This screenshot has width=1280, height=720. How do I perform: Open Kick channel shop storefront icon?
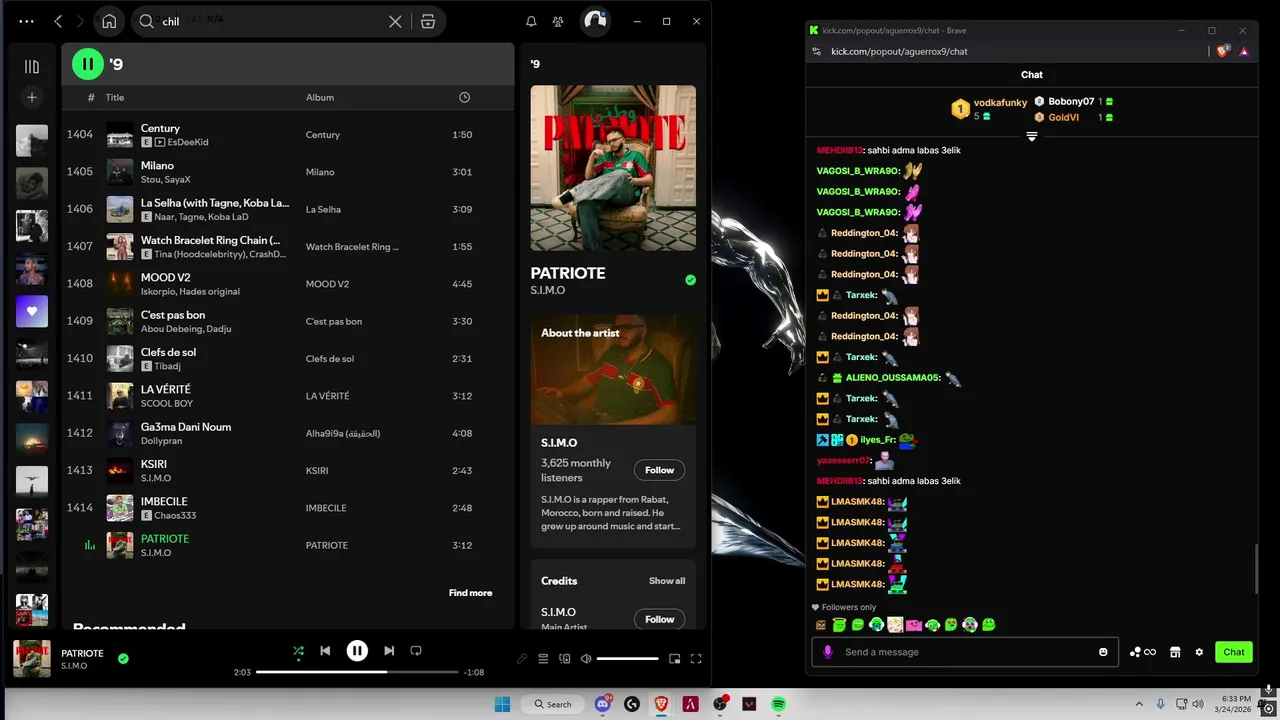tap(1175, 652)
